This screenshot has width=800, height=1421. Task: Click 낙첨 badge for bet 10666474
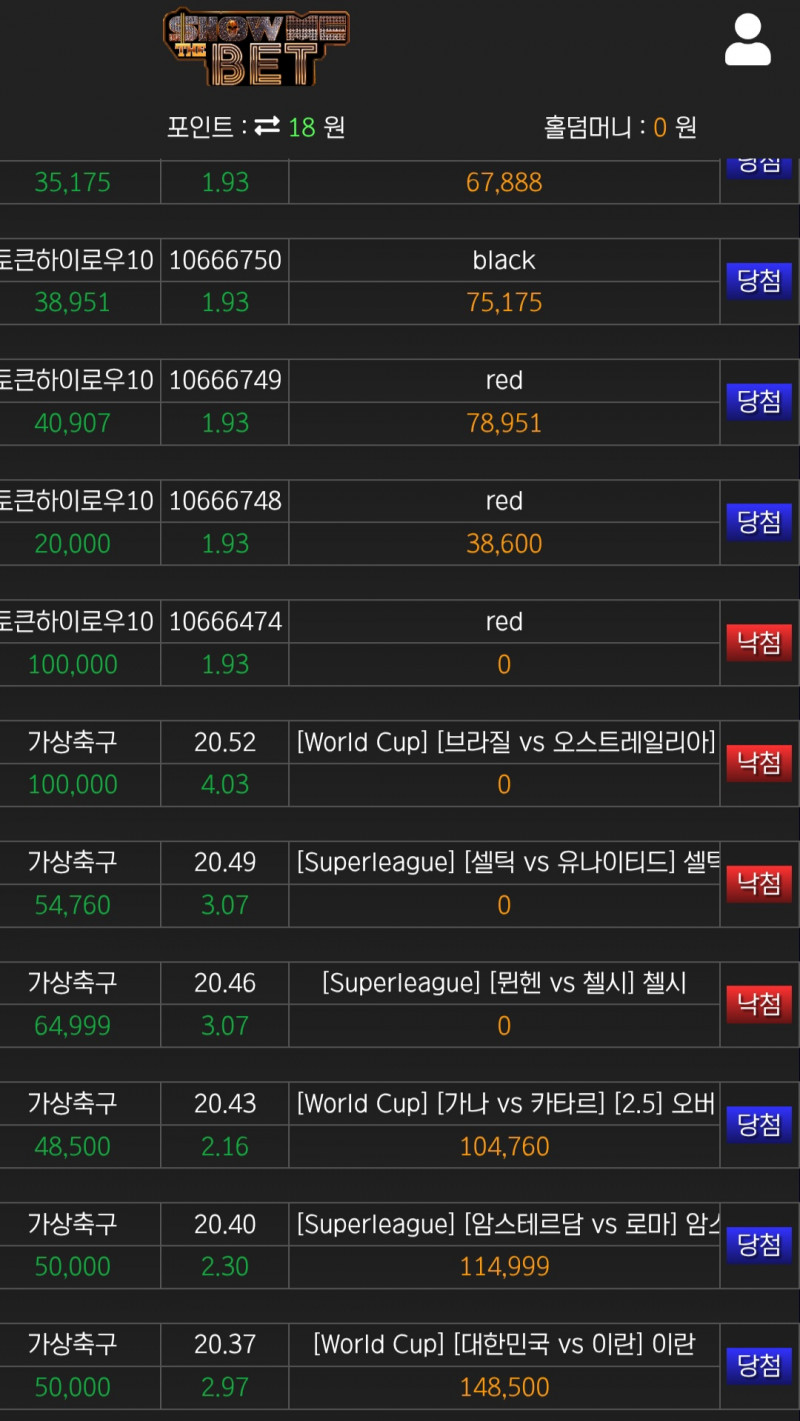tap(759, 643)
